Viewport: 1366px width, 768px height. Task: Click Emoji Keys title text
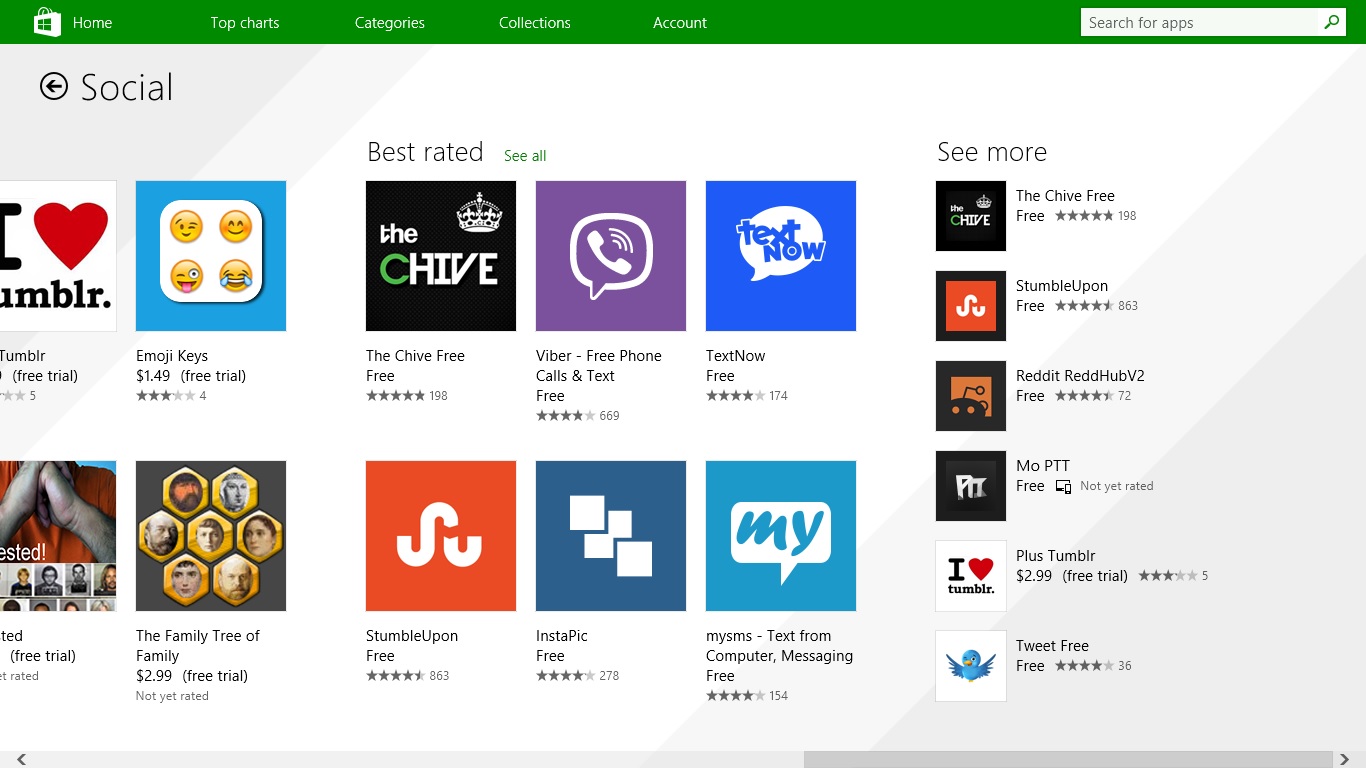pos(172,356)
